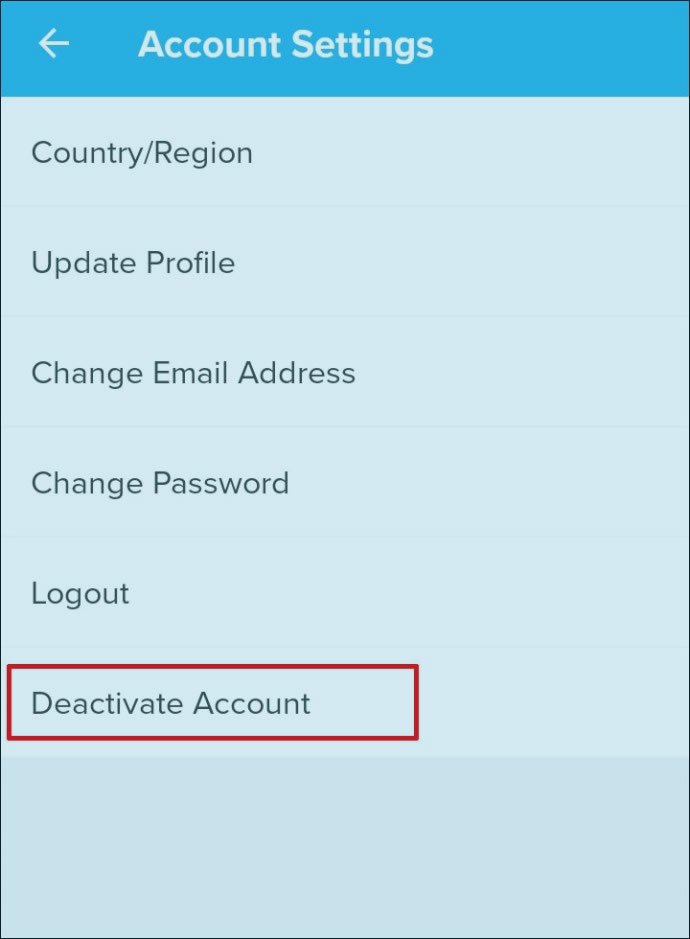The width and height of the screenshot is (690, 939).
Task: Go to the profile update row
Action: (x=133, y=263)
